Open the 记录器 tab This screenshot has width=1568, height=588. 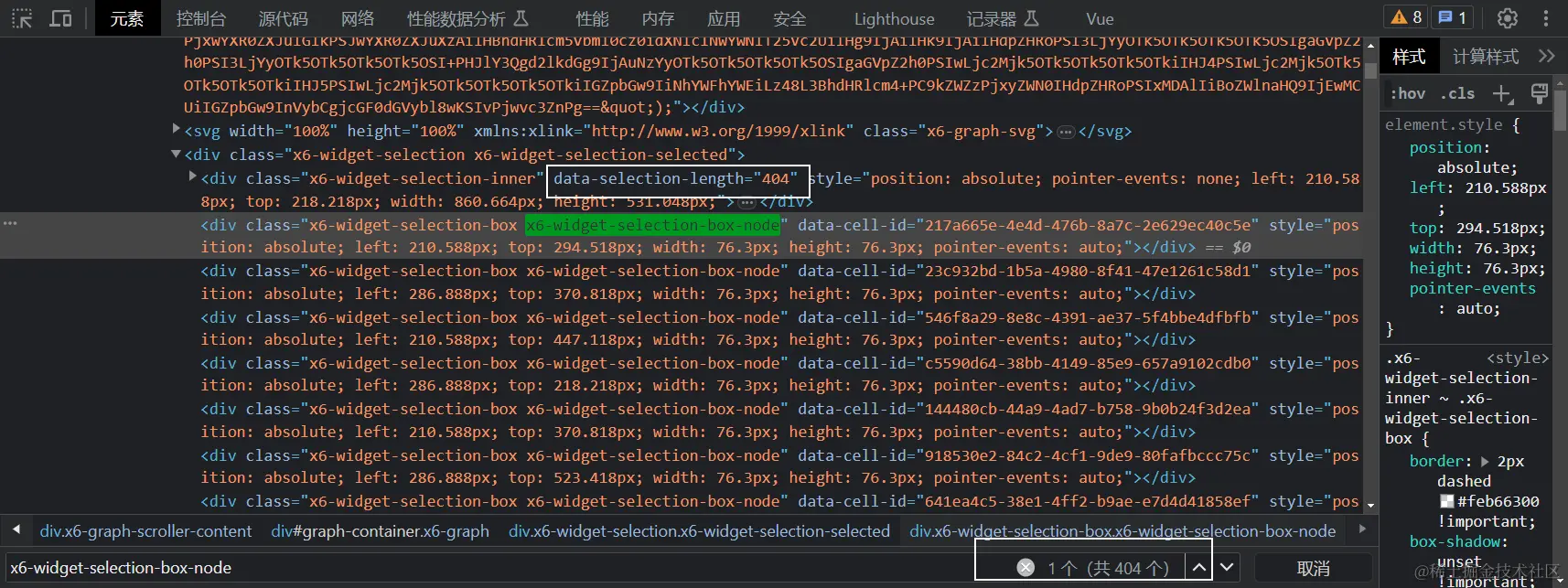coord(1003,18)
